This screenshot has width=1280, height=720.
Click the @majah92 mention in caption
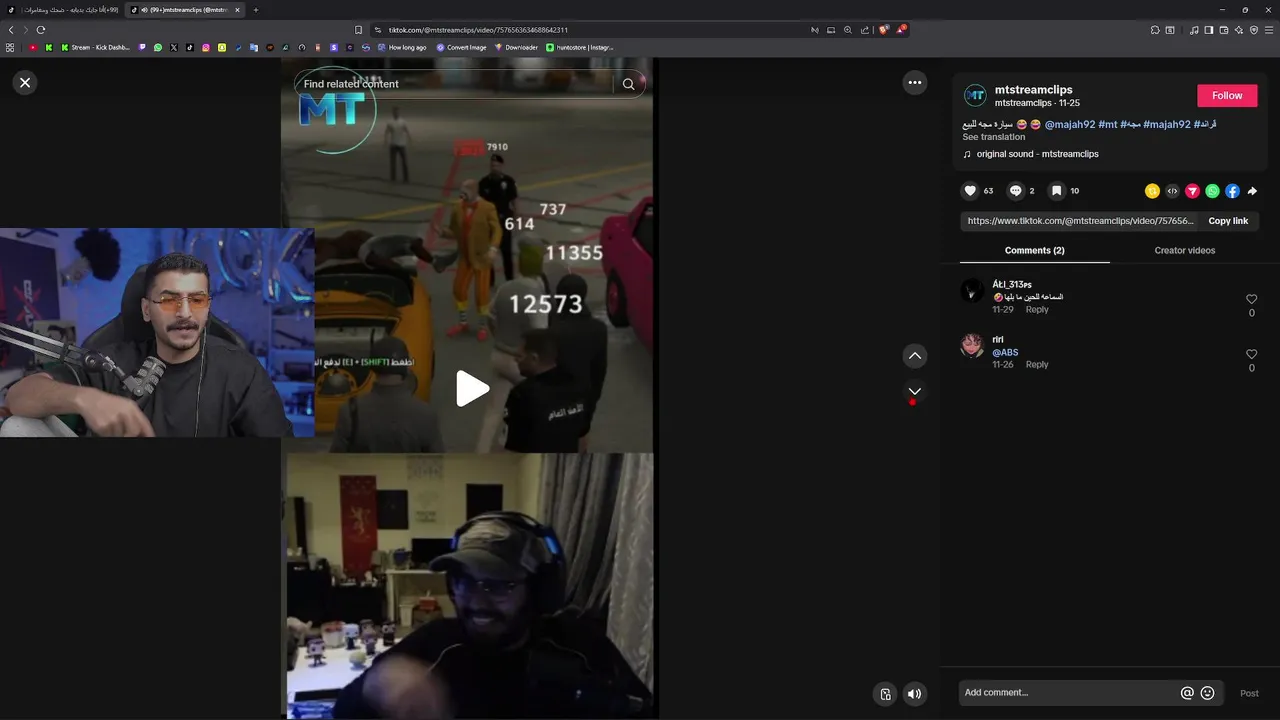click(1070, 125)
